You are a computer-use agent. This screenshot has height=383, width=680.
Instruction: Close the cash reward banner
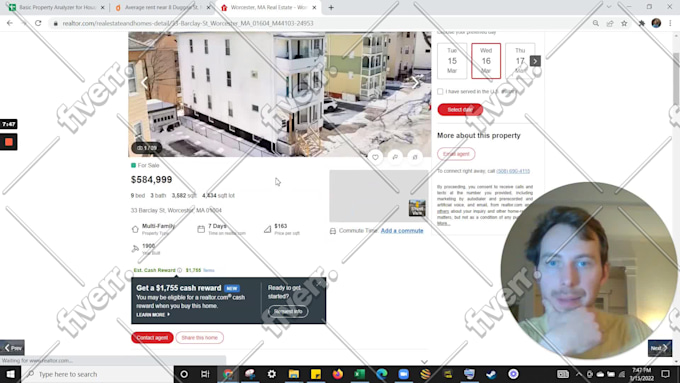[x=320, y=283]
